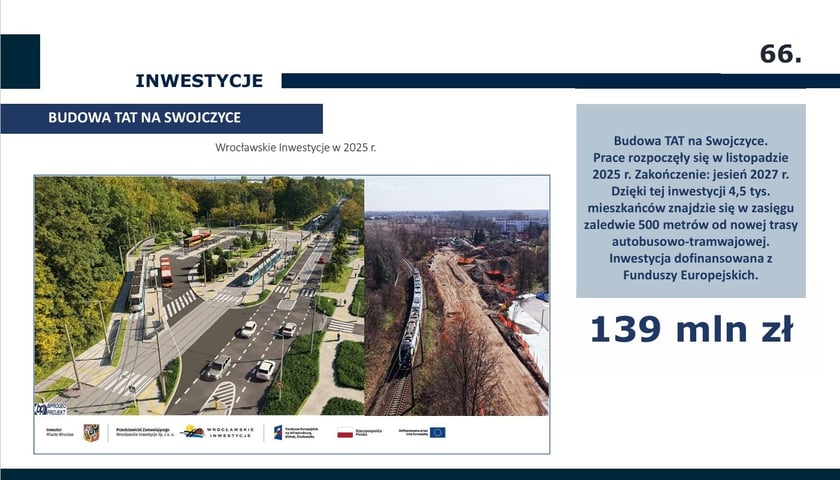Select caption 'Wrocławskie Inwestycje w 2025 r.'
Image resolution: width=840 pixels, height=480 pixels.
tap(296, 147)
